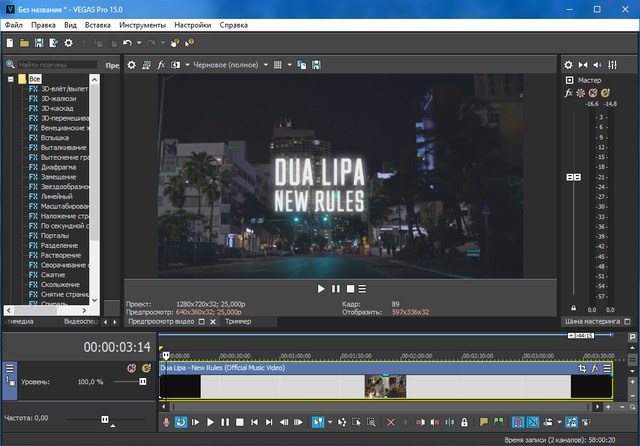Click the Record microphone button in transport bar
Image resolution: width=640 pixels, height=446 pixels.
coord(166,422)
